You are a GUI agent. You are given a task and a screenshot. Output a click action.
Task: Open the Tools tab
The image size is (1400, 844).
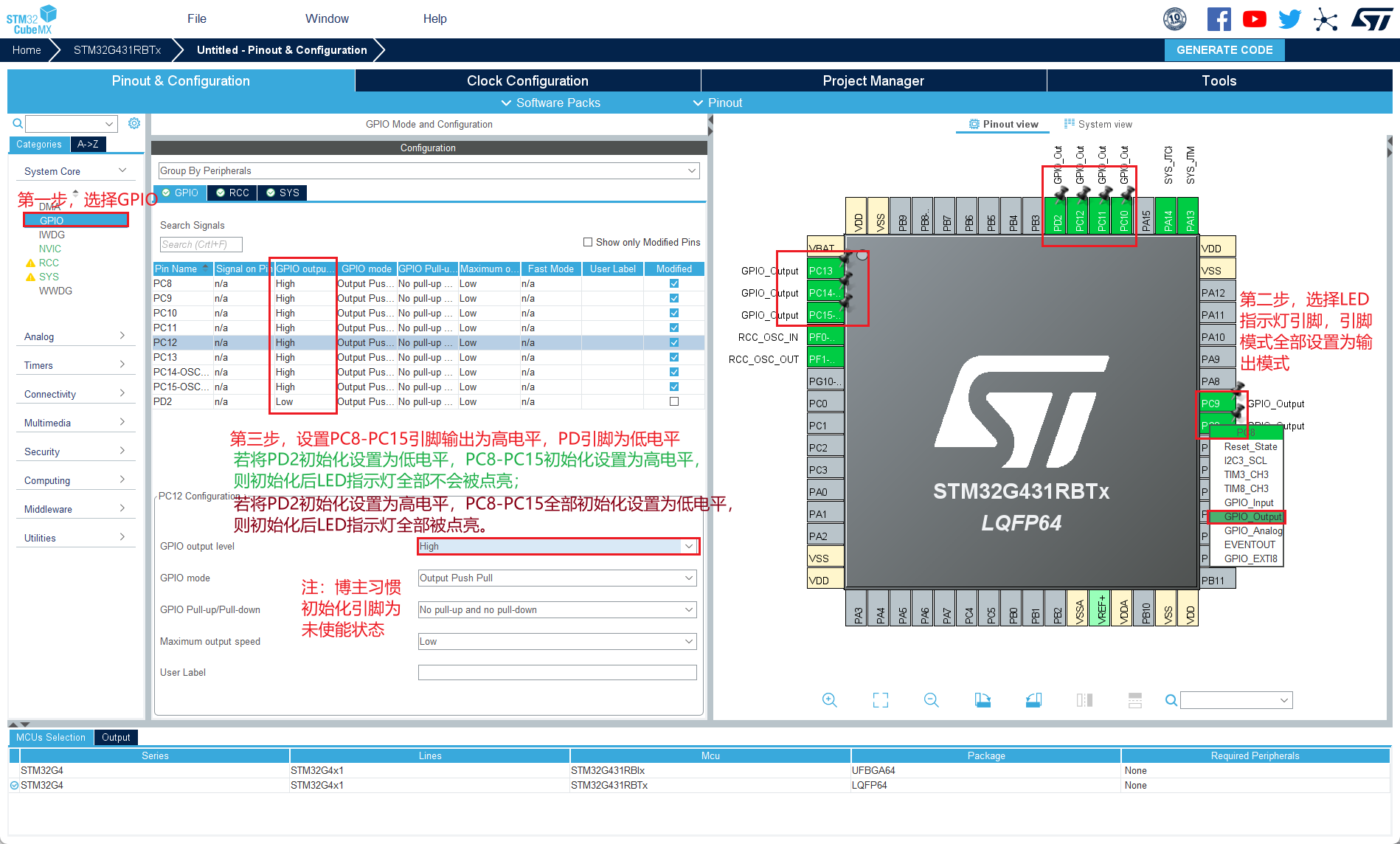click(1219, 80)
